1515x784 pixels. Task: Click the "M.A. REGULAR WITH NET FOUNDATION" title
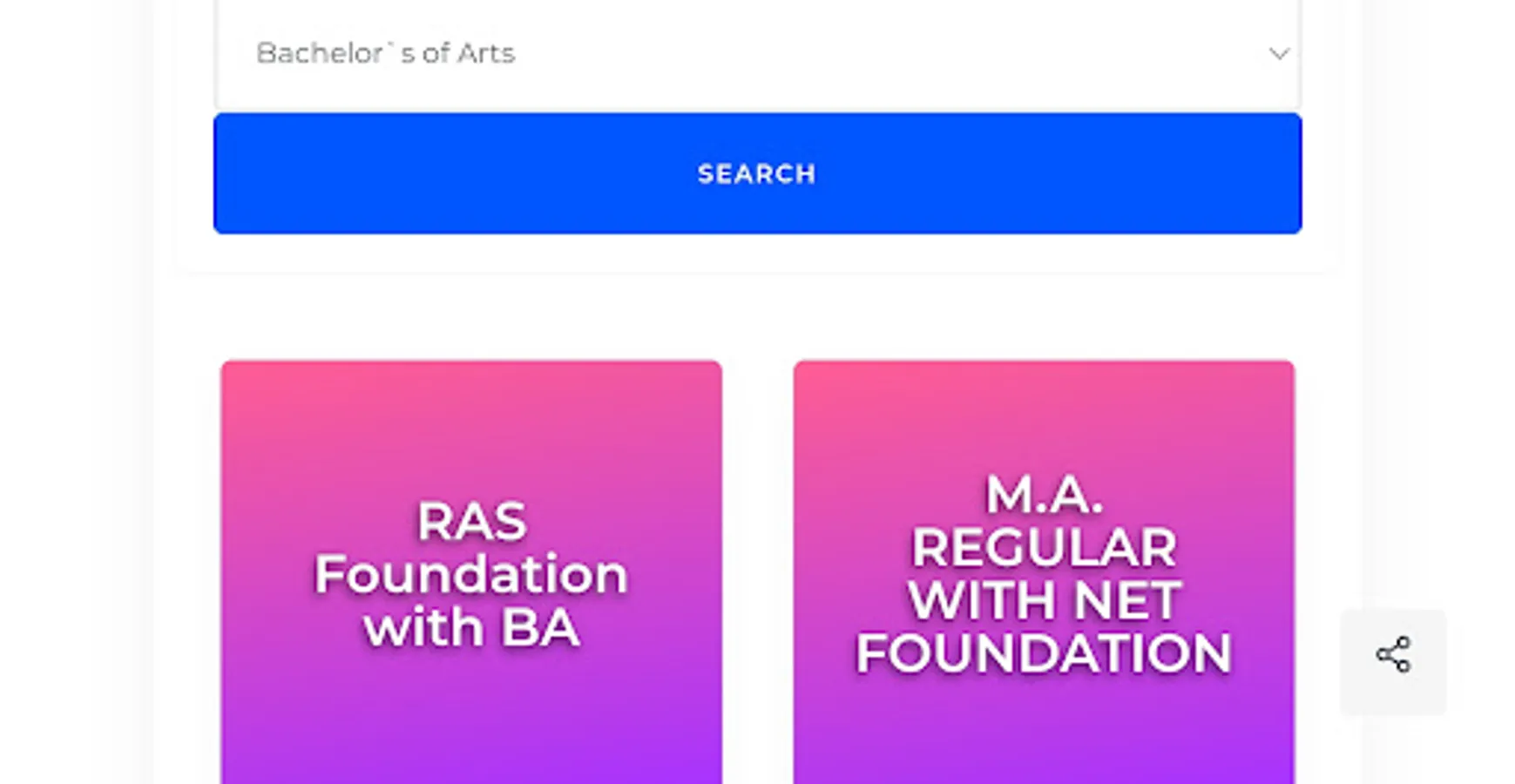tap(1044, 574)
